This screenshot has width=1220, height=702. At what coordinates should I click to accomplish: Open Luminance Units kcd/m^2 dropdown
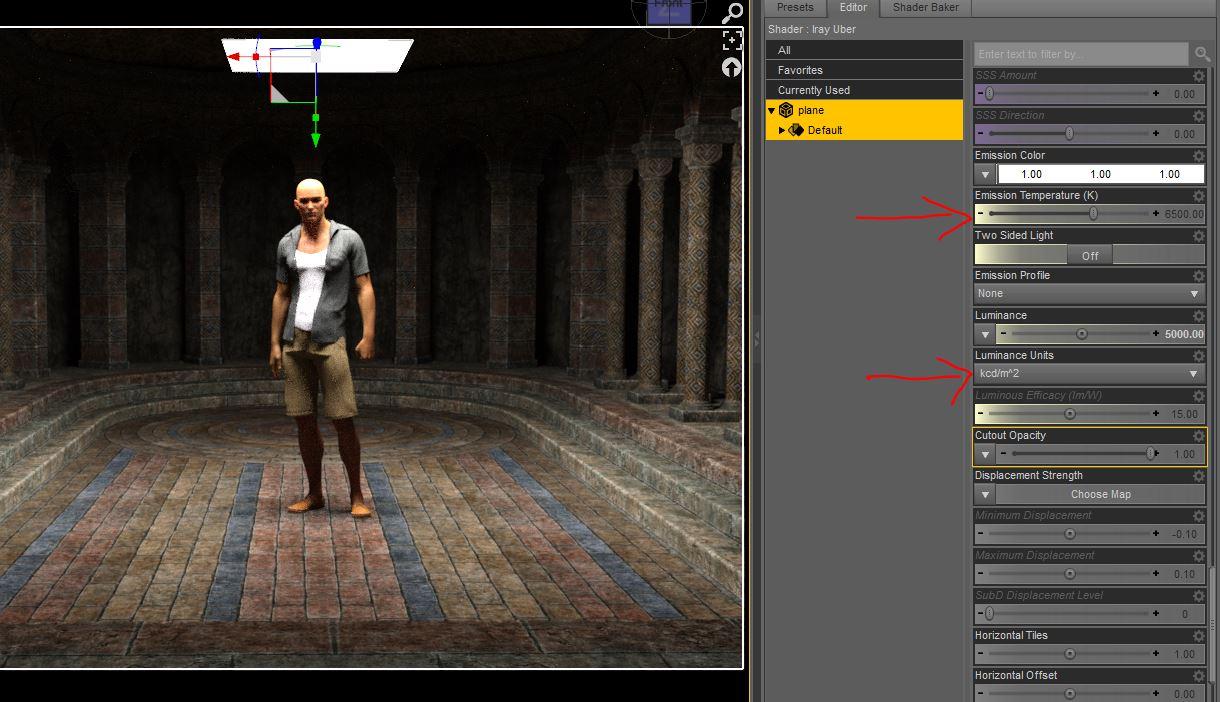[1090, 374]
